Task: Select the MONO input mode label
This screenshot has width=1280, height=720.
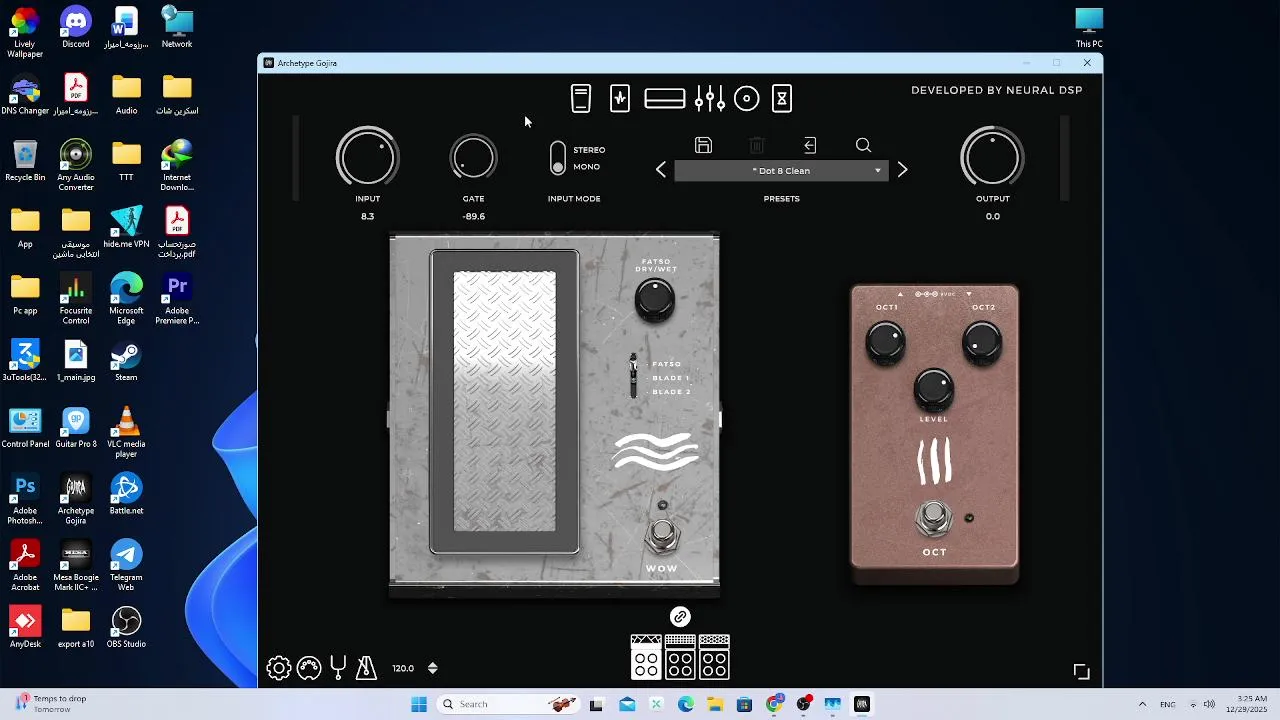Action: [x=587, y=167]
